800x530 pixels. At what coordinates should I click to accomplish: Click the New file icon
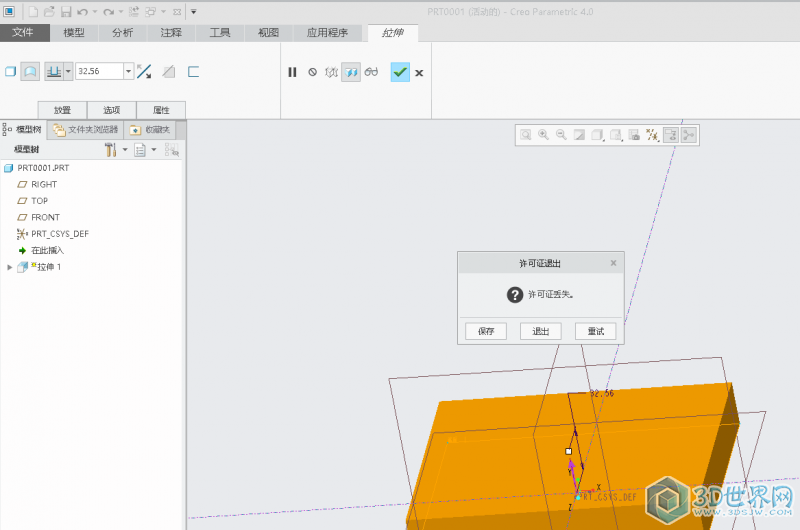[33, 11]
